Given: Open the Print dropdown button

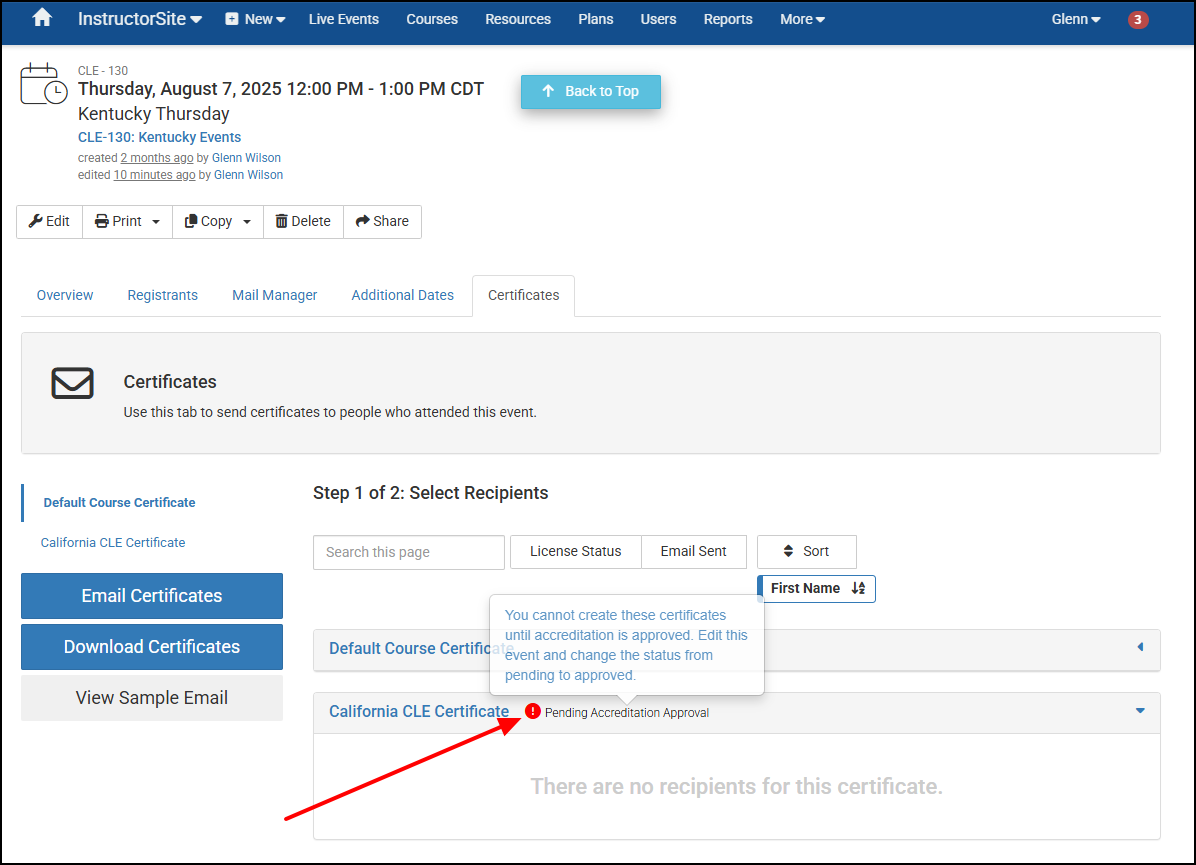Looking at the screenshot, I should pyautogui.click(x=127, y=221).
